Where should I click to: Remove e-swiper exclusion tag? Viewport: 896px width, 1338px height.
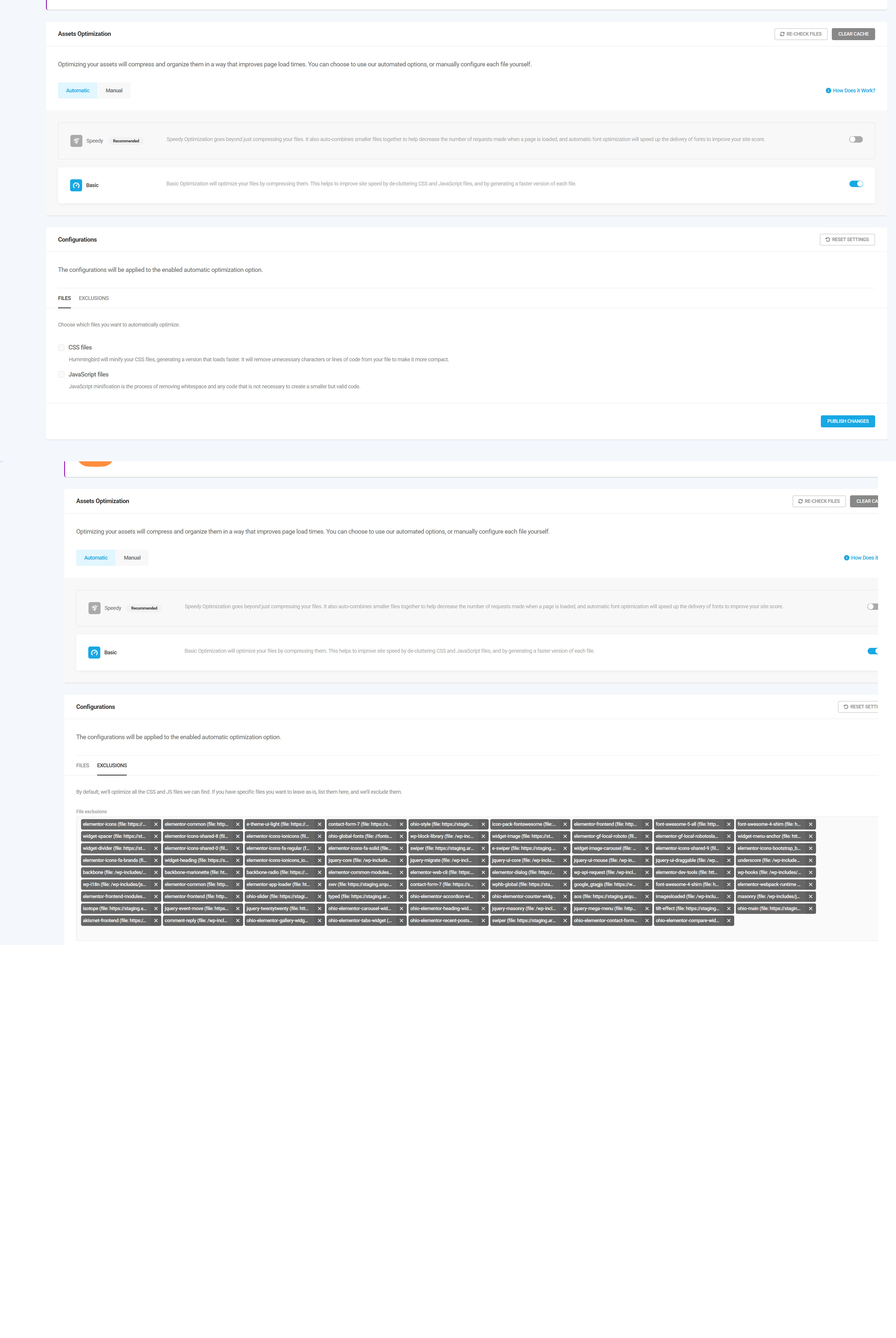[565, 848]
